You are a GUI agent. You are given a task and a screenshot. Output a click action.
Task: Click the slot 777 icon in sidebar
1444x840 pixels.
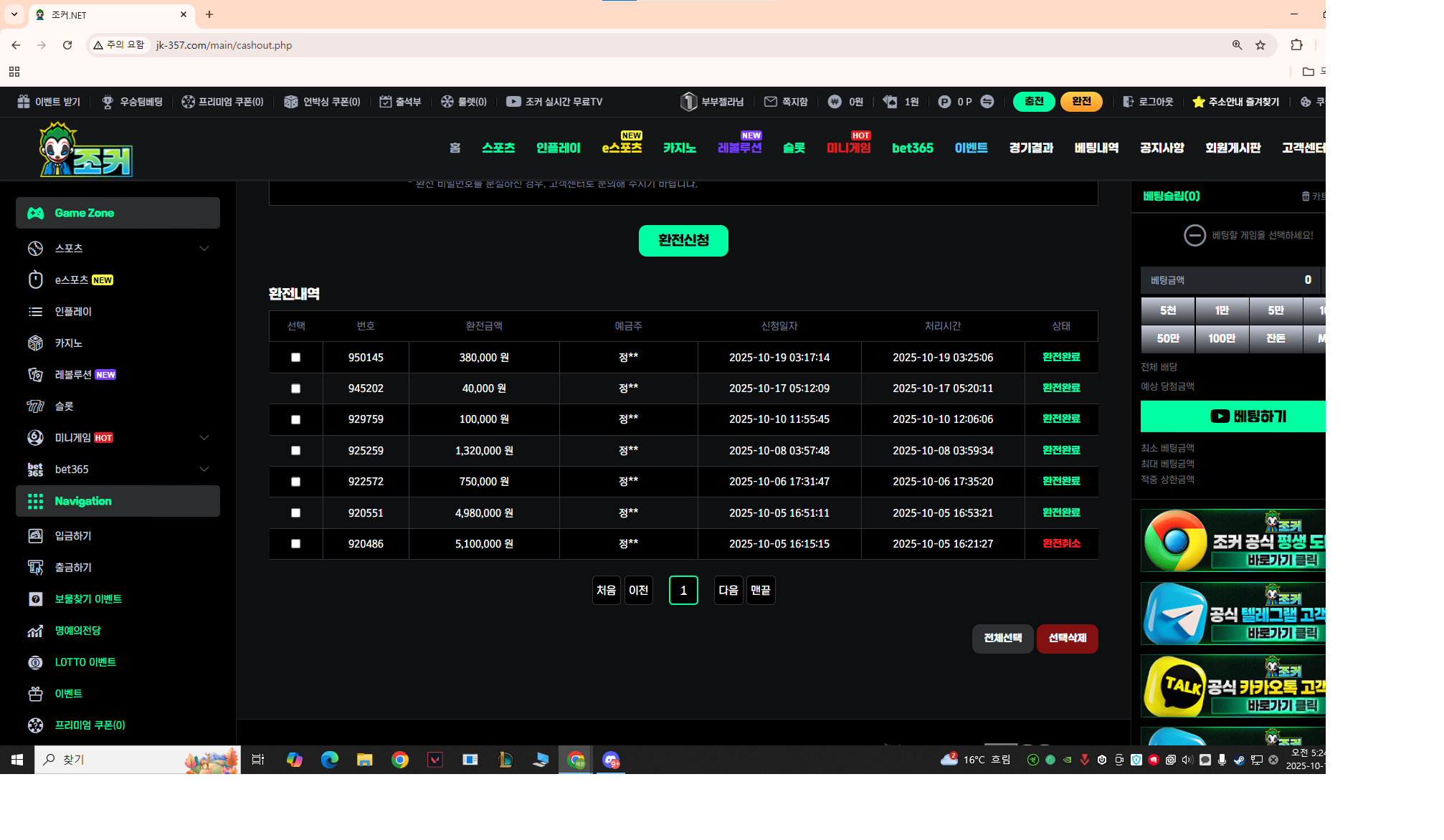click(35, 406)
